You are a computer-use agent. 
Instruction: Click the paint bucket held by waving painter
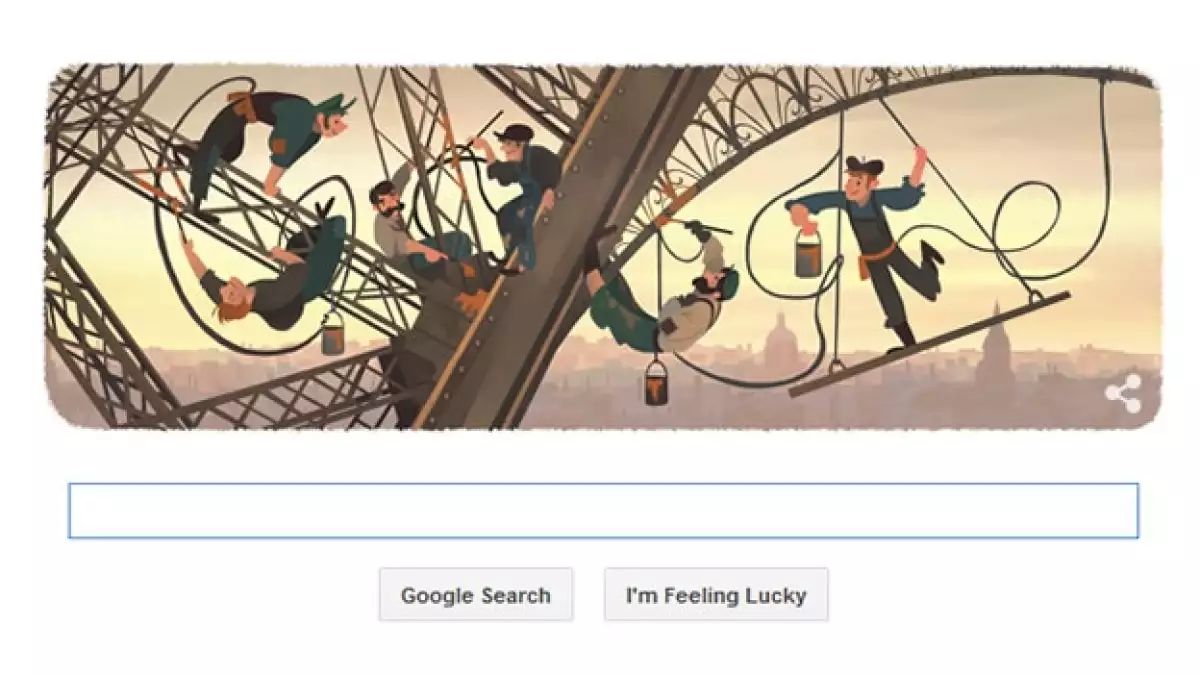coord(809,255)
